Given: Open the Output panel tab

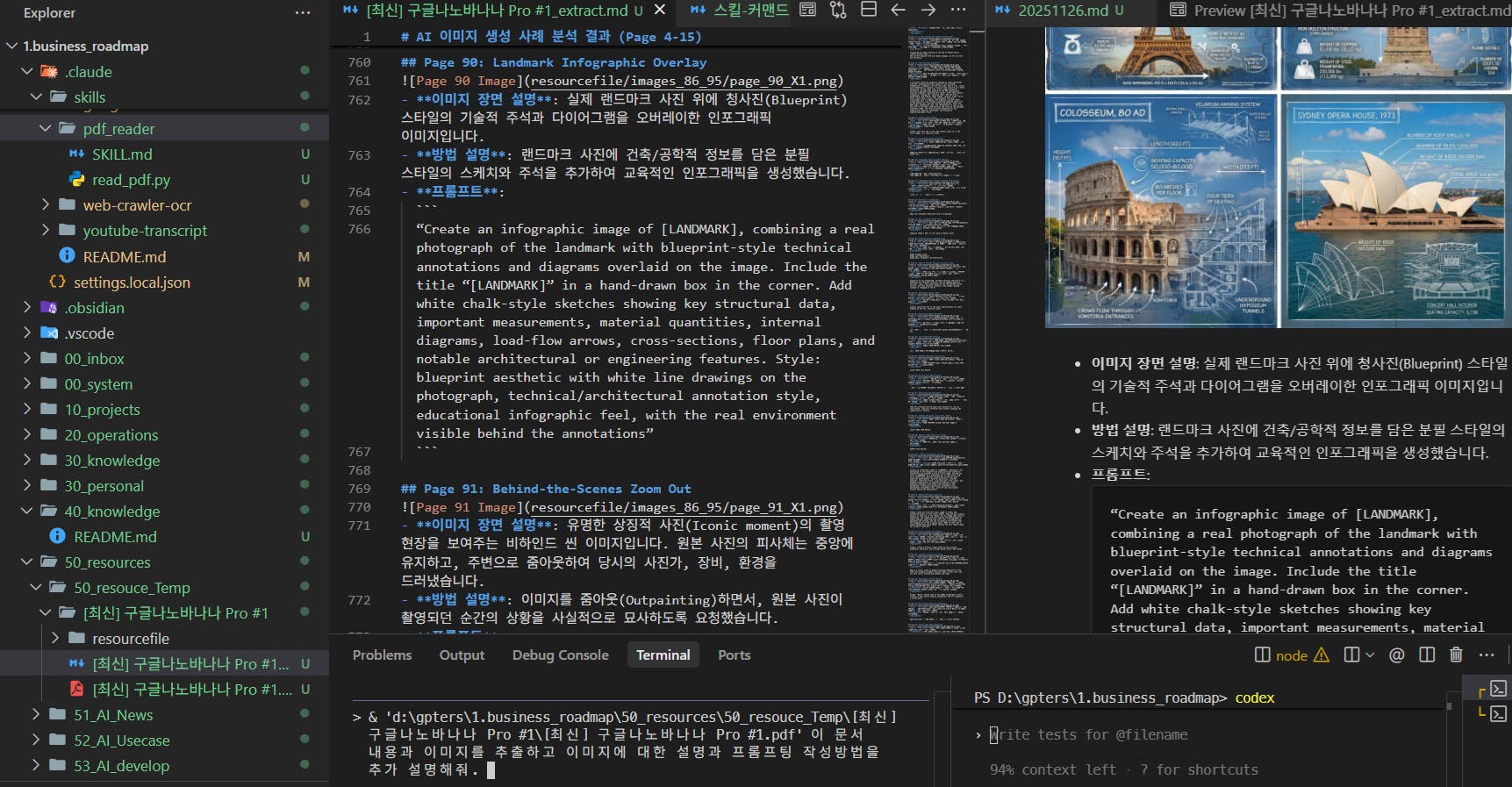Looking at the screenshot, I should point(462,655).
